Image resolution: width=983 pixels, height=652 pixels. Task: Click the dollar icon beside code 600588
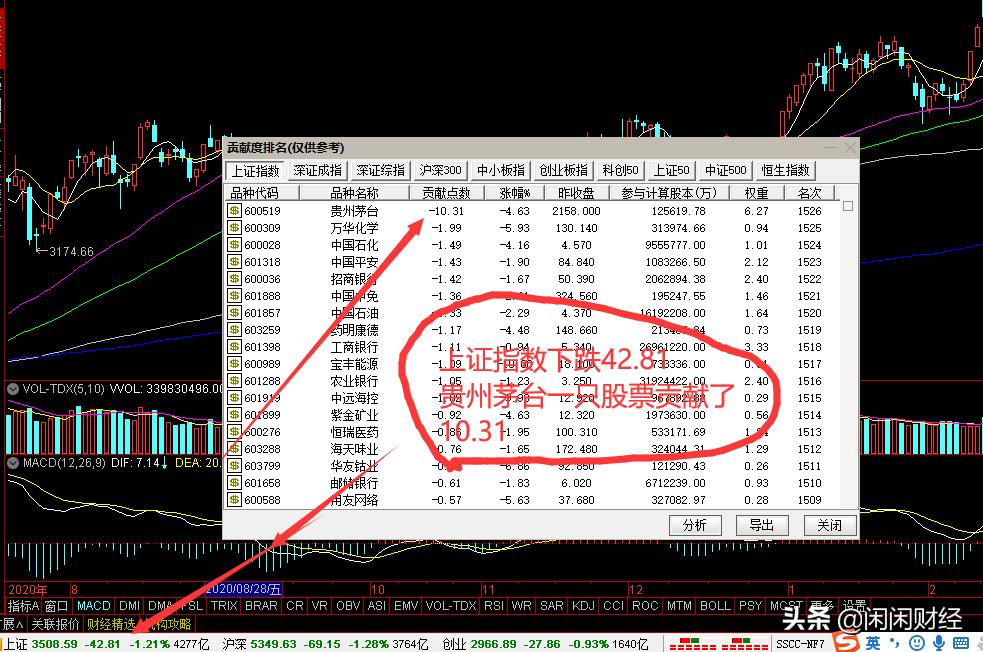click(234, 499)
